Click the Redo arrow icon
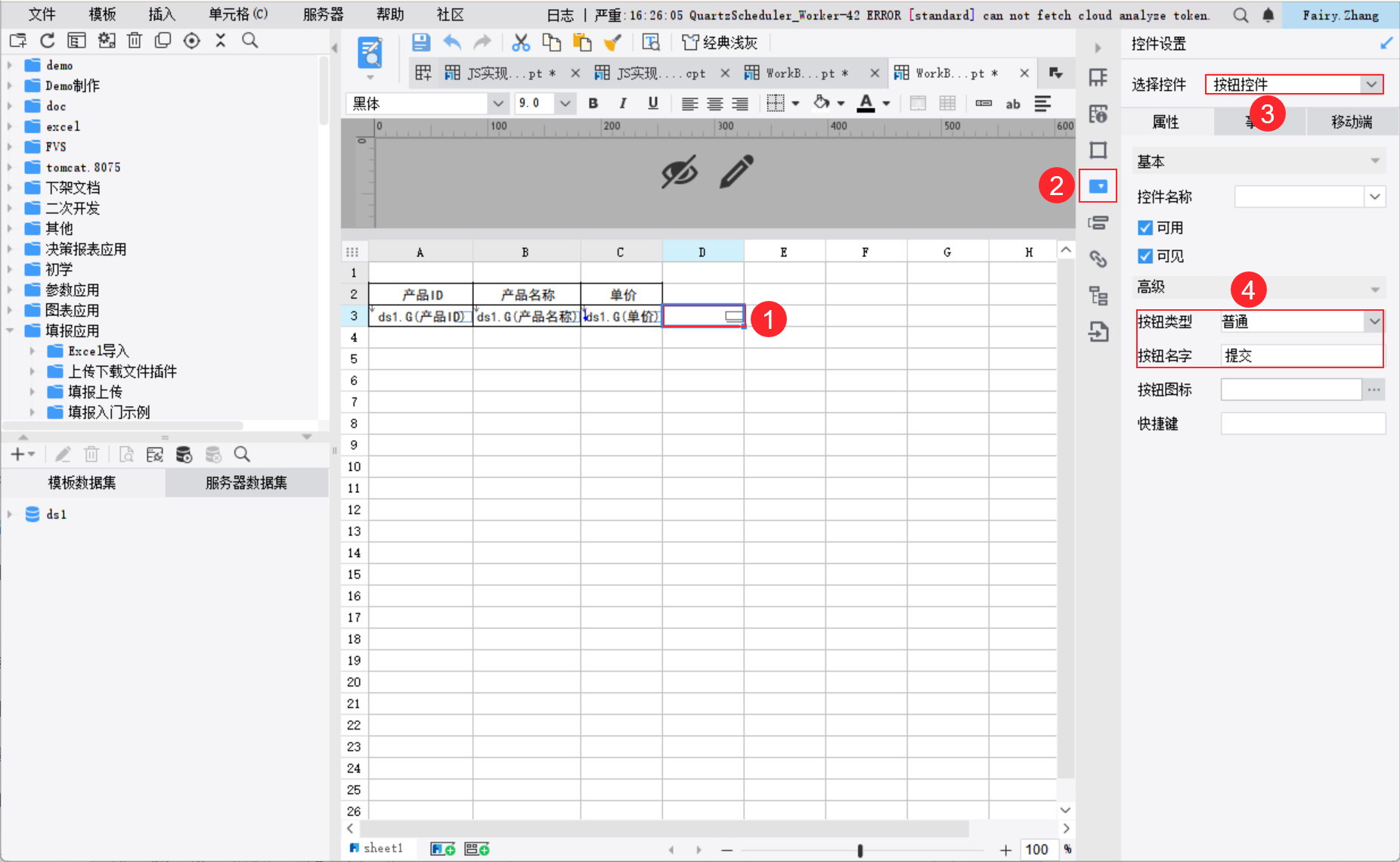The image size is (1400, 862). 482,42
